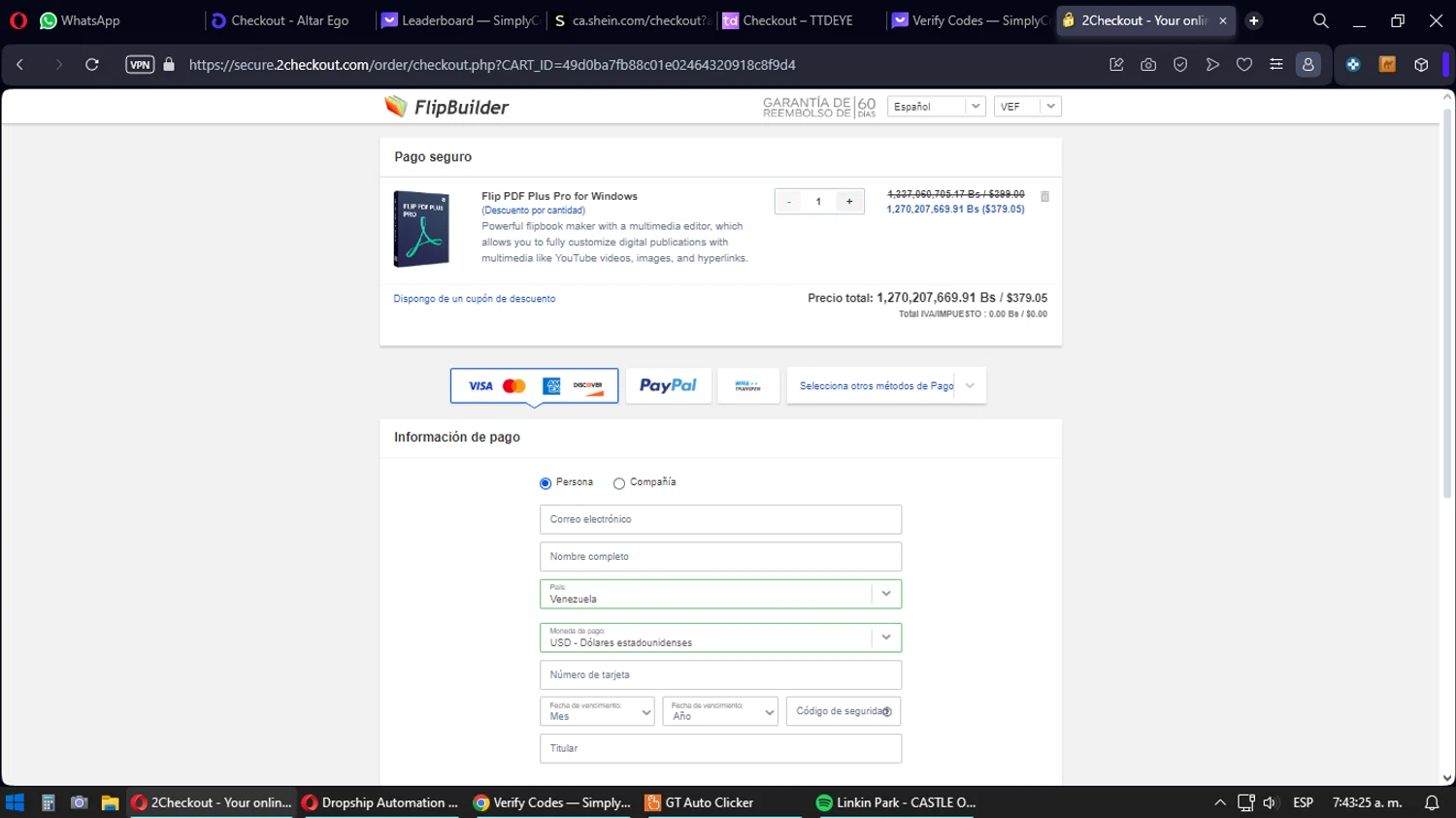Switch to the Checkout - Altar Ego tab
This screenshot has width=1456, height=818.
[280, 20]
